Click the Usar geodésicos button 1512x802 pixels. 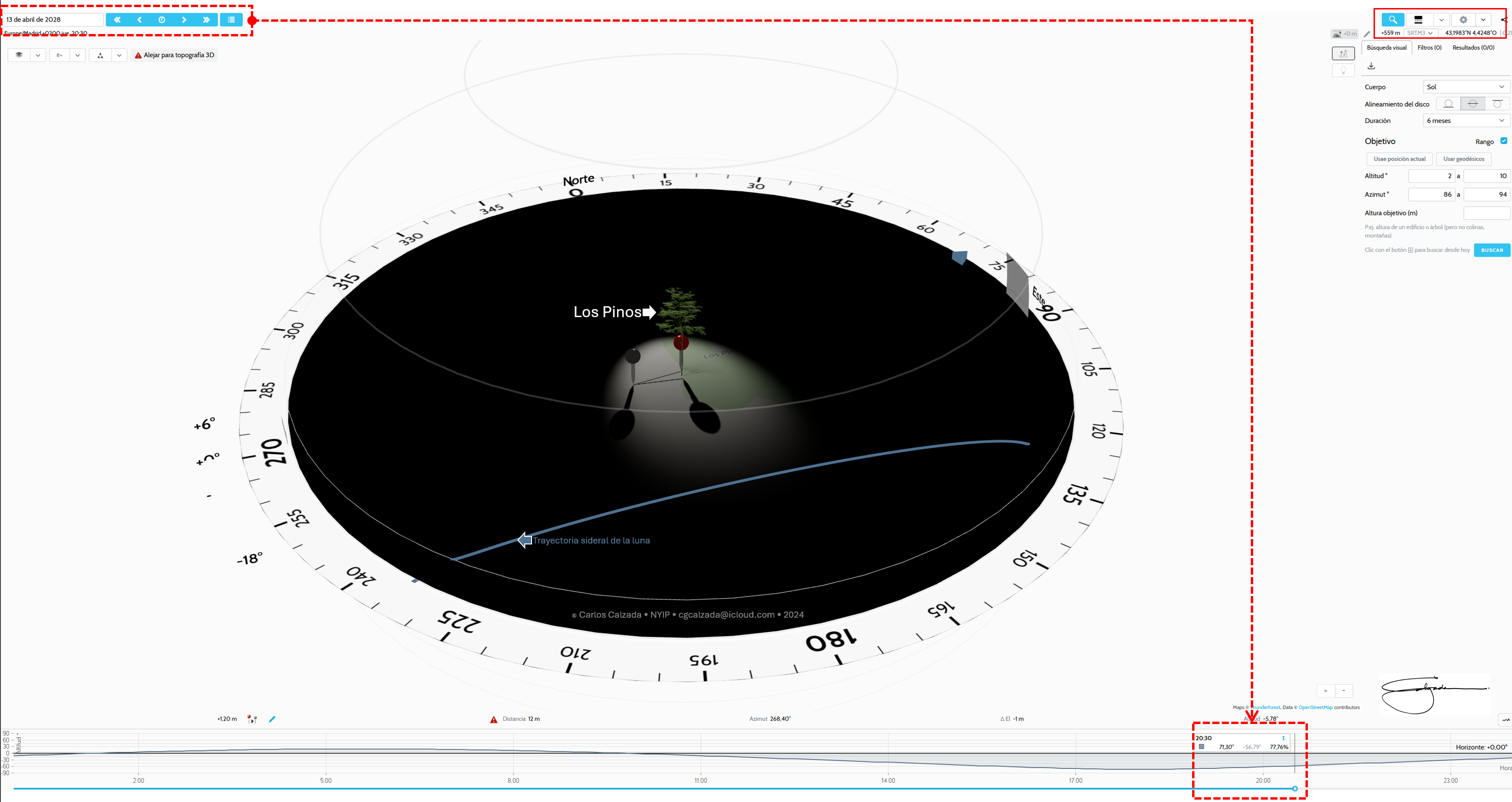point(1463,159)
